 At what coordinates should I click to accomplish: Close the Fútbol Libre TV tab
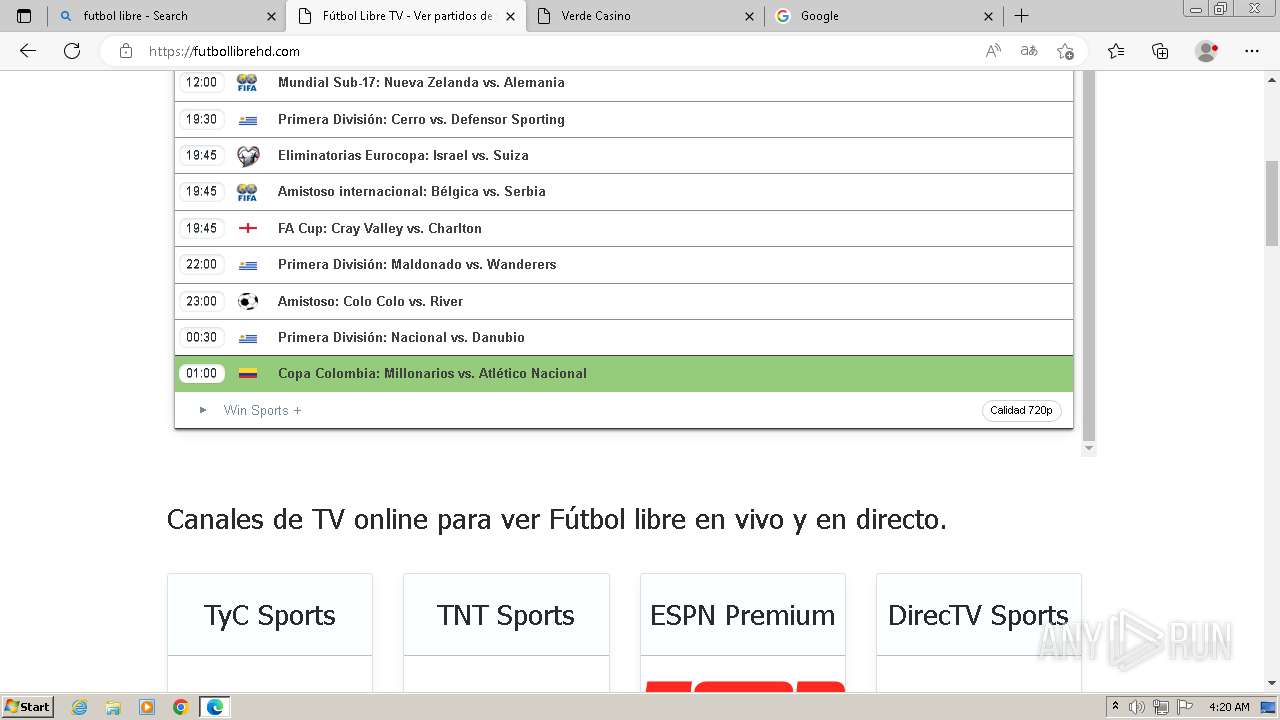point(510,16)
